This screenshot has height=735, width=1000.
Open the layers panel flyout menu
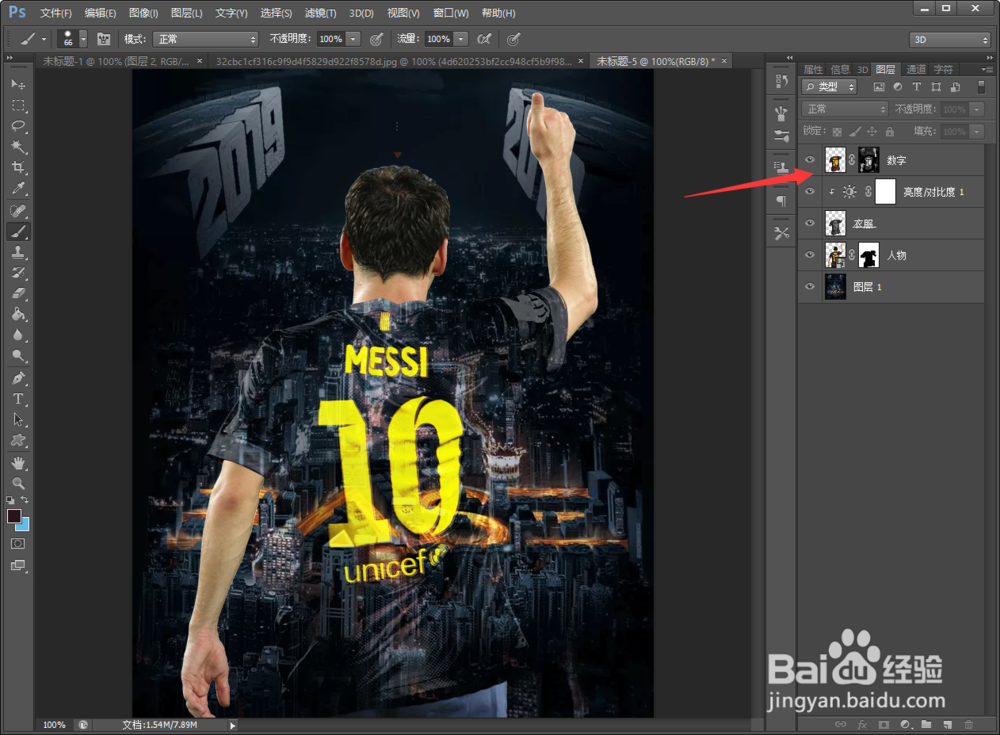point(987,69)
